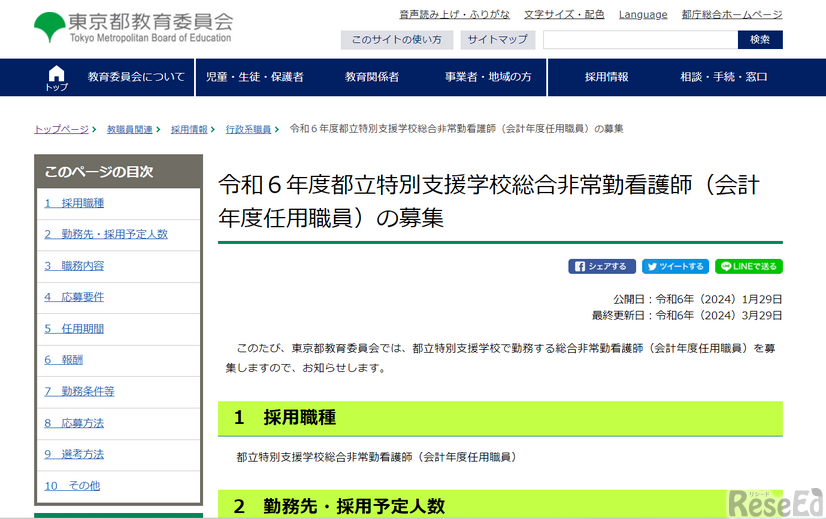
Task: Jump to section 1 採用職種 in contents
Action: click(74, 203)
